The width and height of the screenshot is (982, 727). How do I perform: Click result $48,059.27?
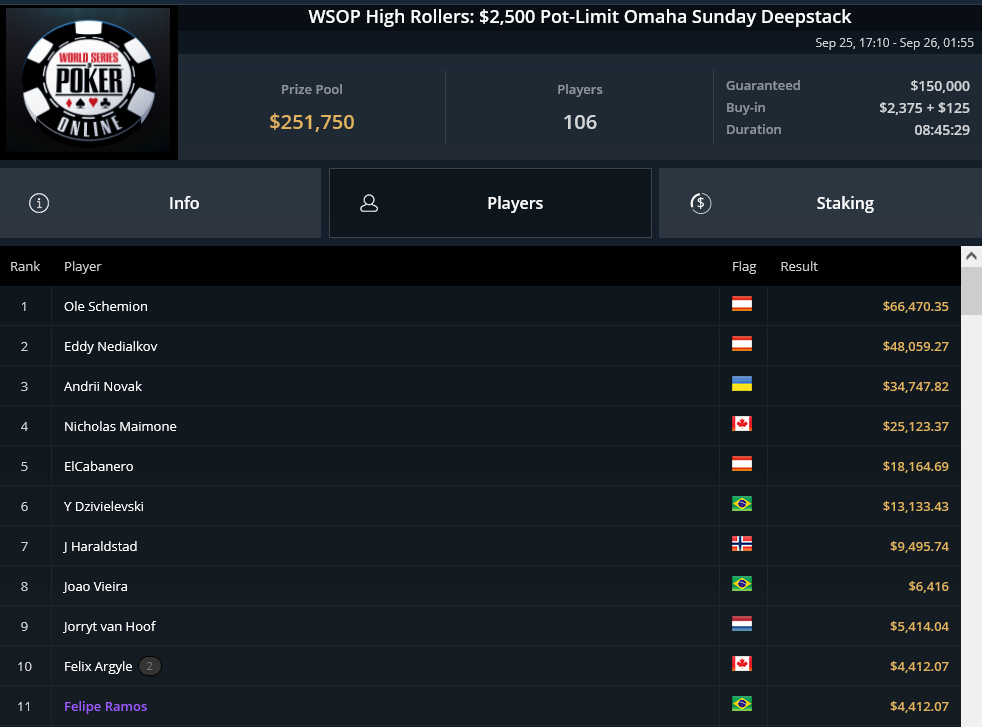pyautogui.click(x=916, y=346)
